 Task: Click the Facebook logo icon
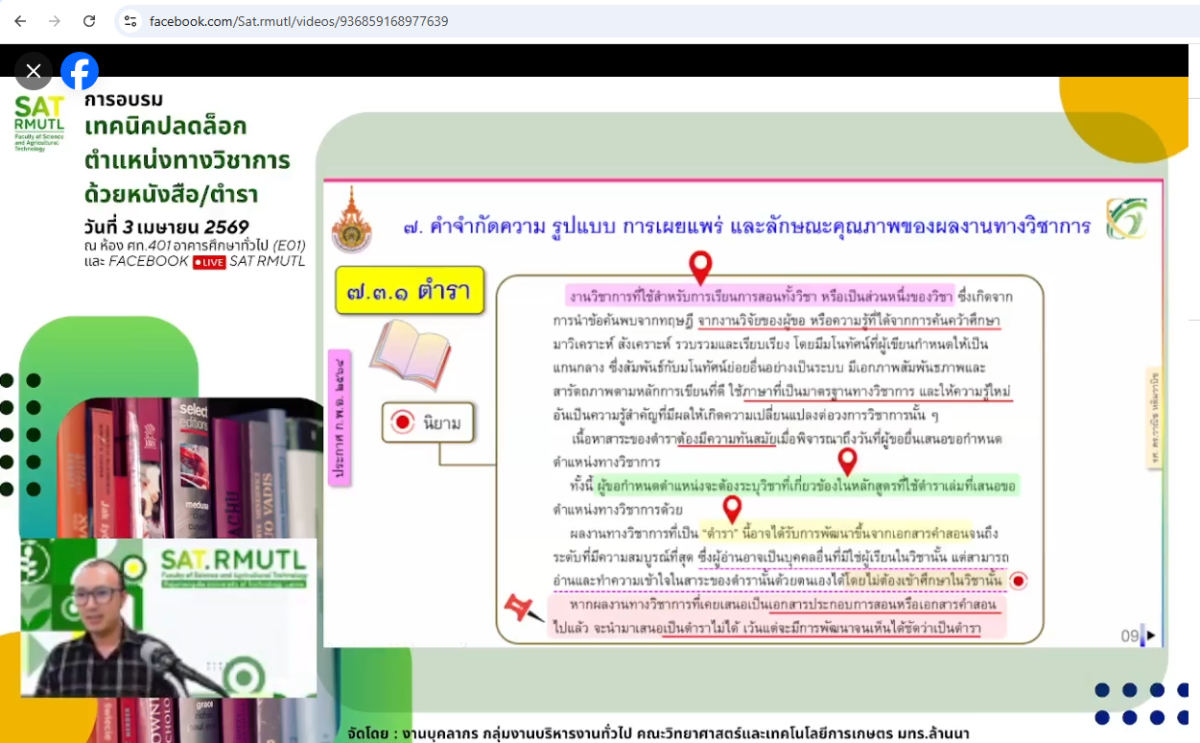click(80, 71)
